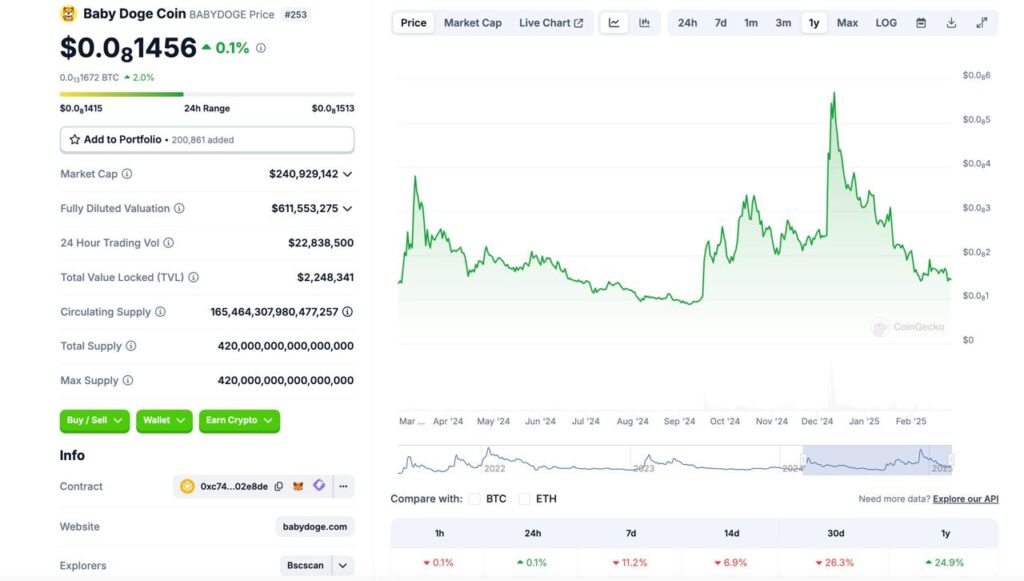Select 3m time range
Screen dimensions: 1024x581
[783, 23]
